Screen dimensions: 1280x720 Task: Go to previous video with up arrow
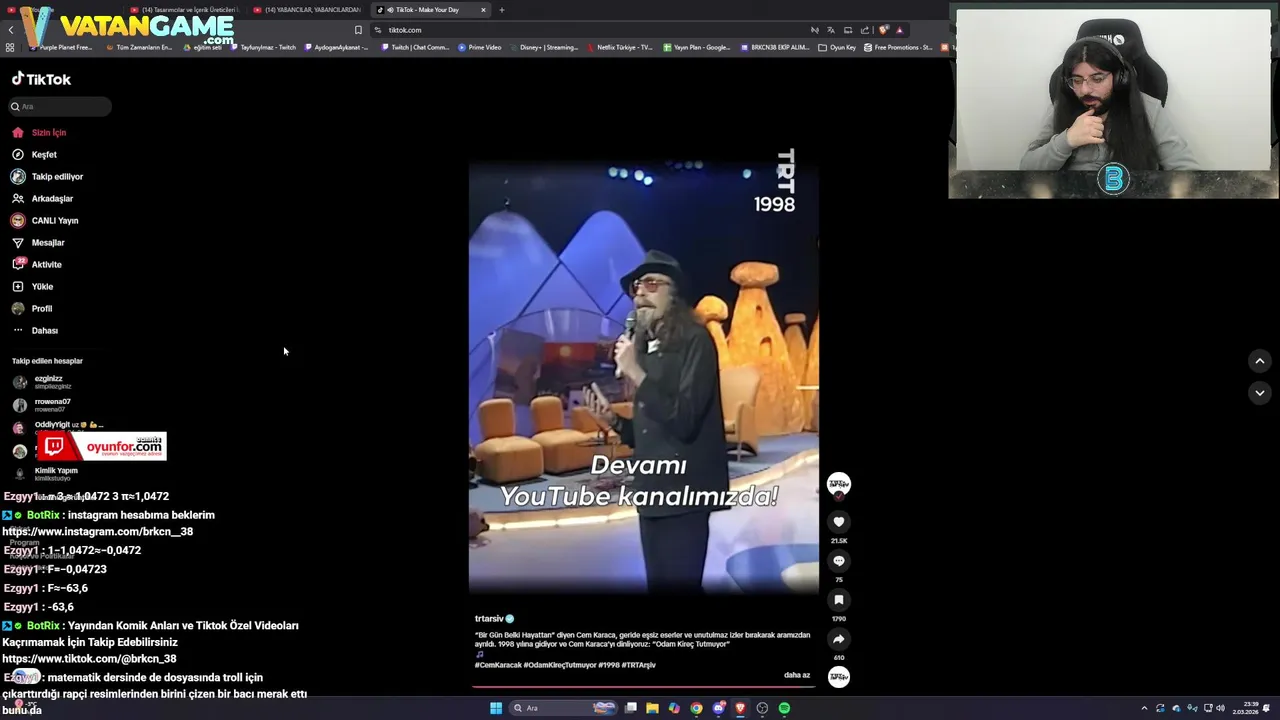pyautogui.click(x=1260, y=361)
